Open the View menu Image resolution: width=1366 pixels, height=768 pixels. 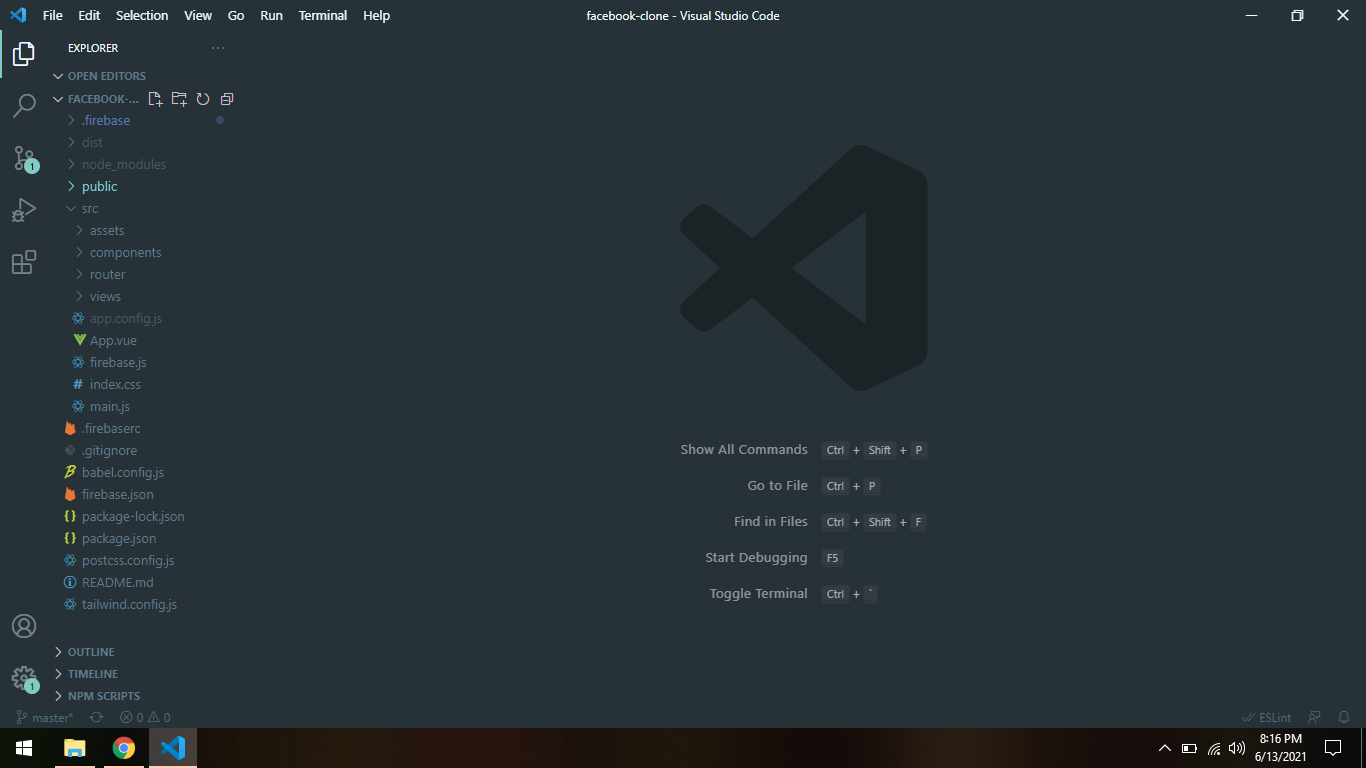click(198, 15)
